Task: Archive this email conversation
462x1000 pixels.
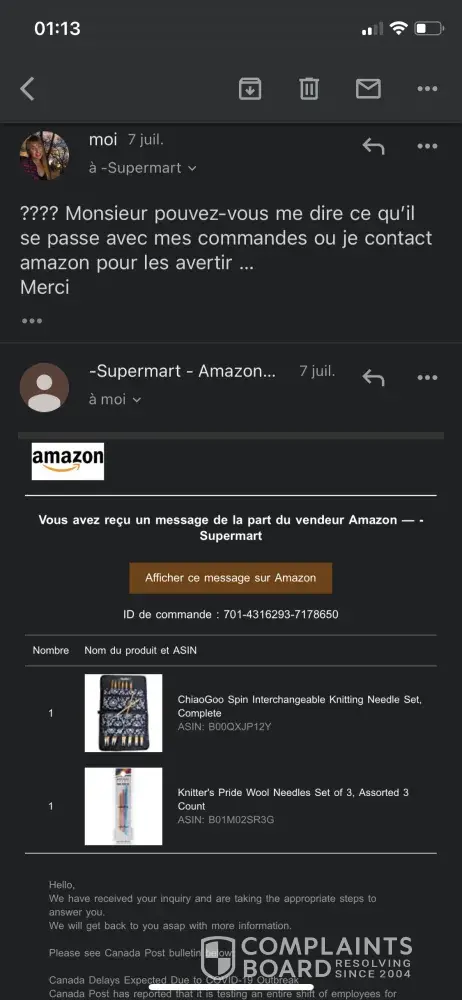Action: [250, 89]
